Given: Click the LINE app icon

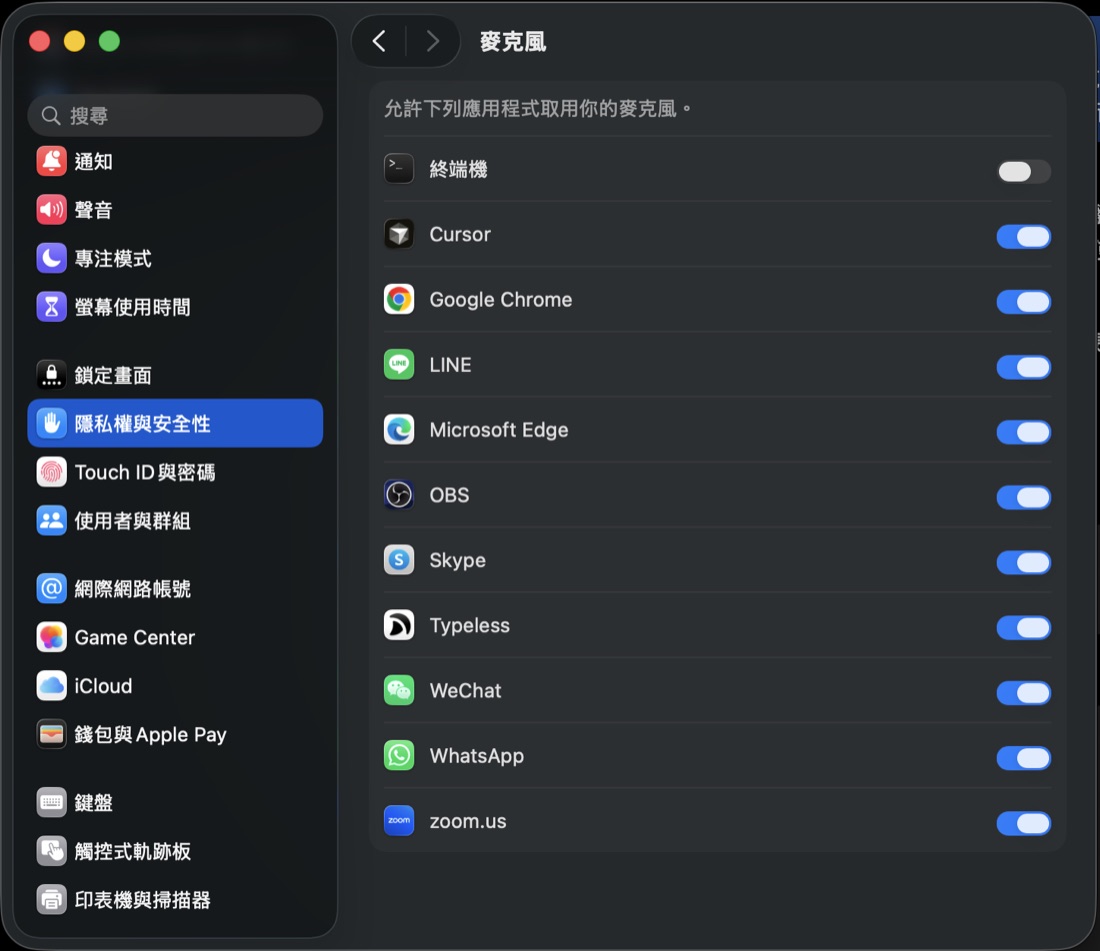Looking at the screenshot, I should coord(399,365).
